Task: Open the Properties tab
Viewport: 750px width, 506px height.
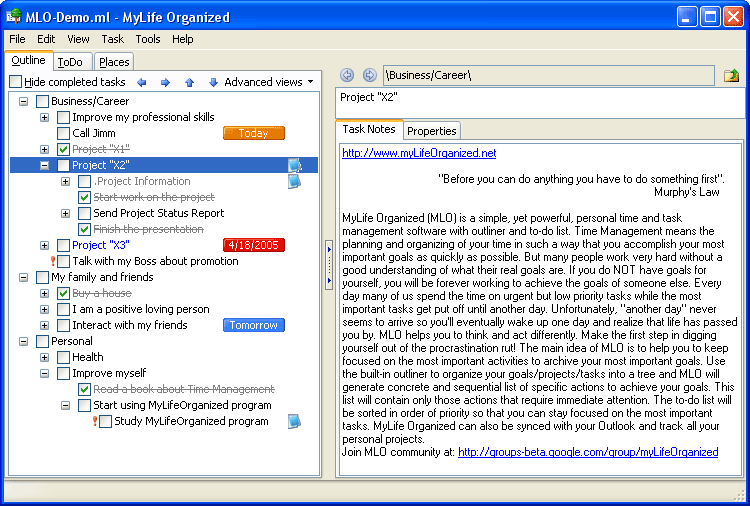Action: click(x=431, y=131)
